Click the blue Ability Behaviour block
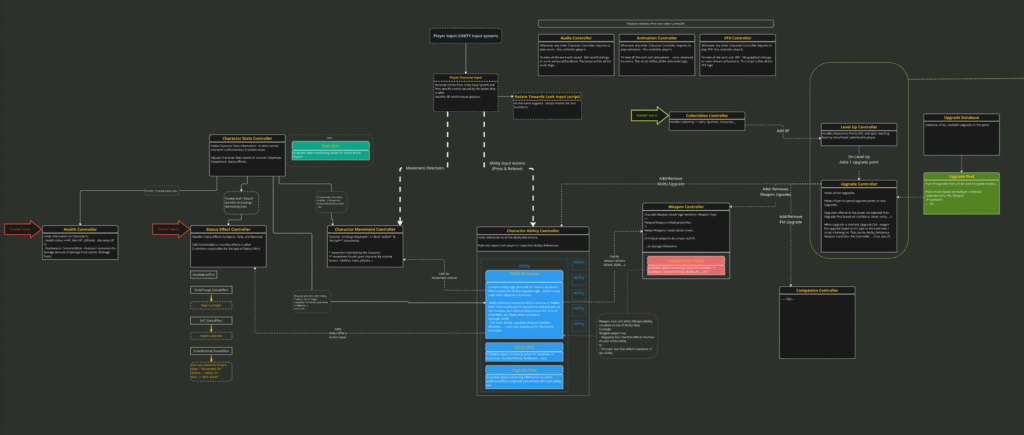 (524, 303)
